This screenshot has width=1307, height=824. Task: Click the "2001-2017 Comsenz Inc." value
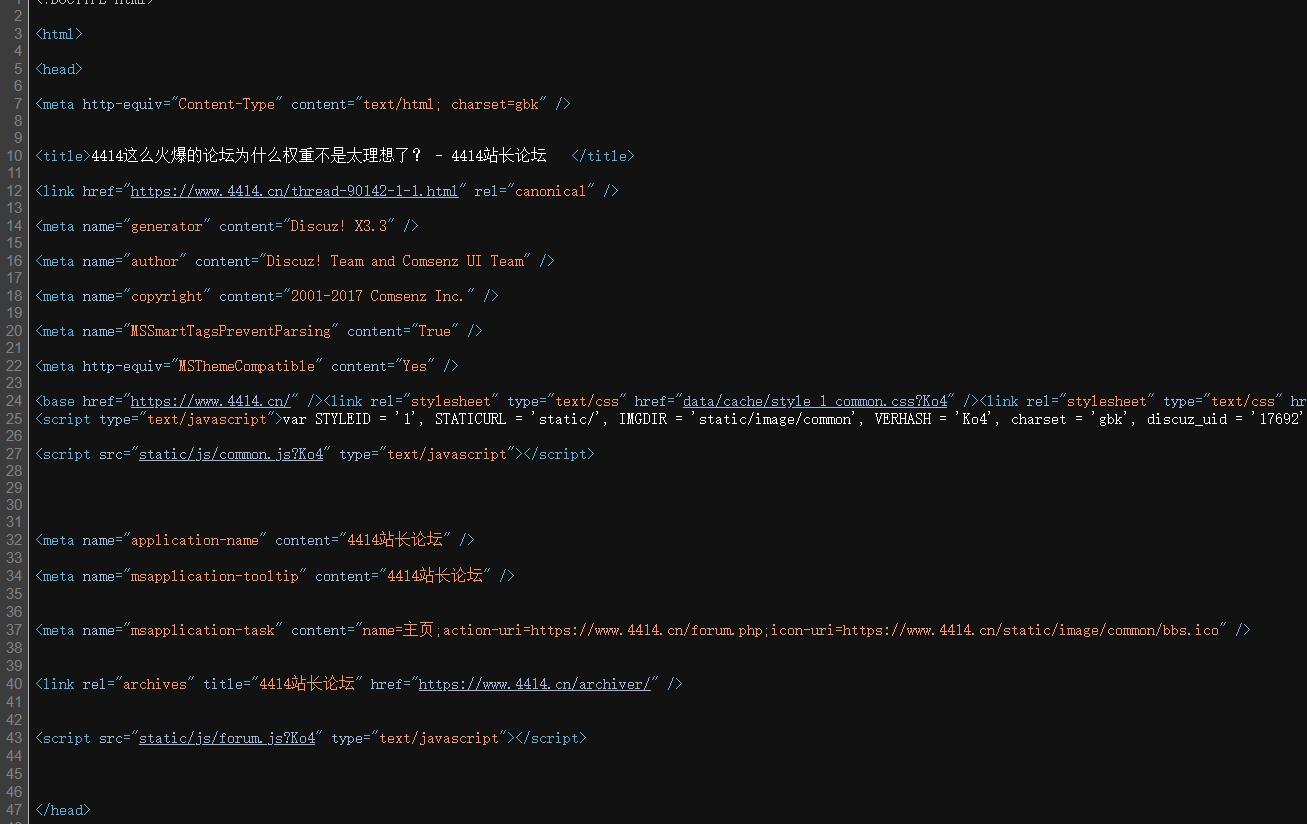pos(378,296)
